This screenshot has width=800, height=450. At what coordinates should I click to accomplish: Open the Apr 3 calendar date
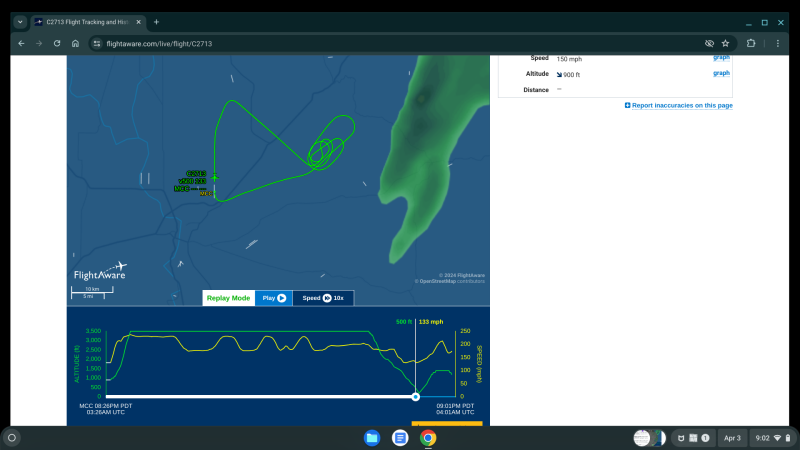click(732, 438)
